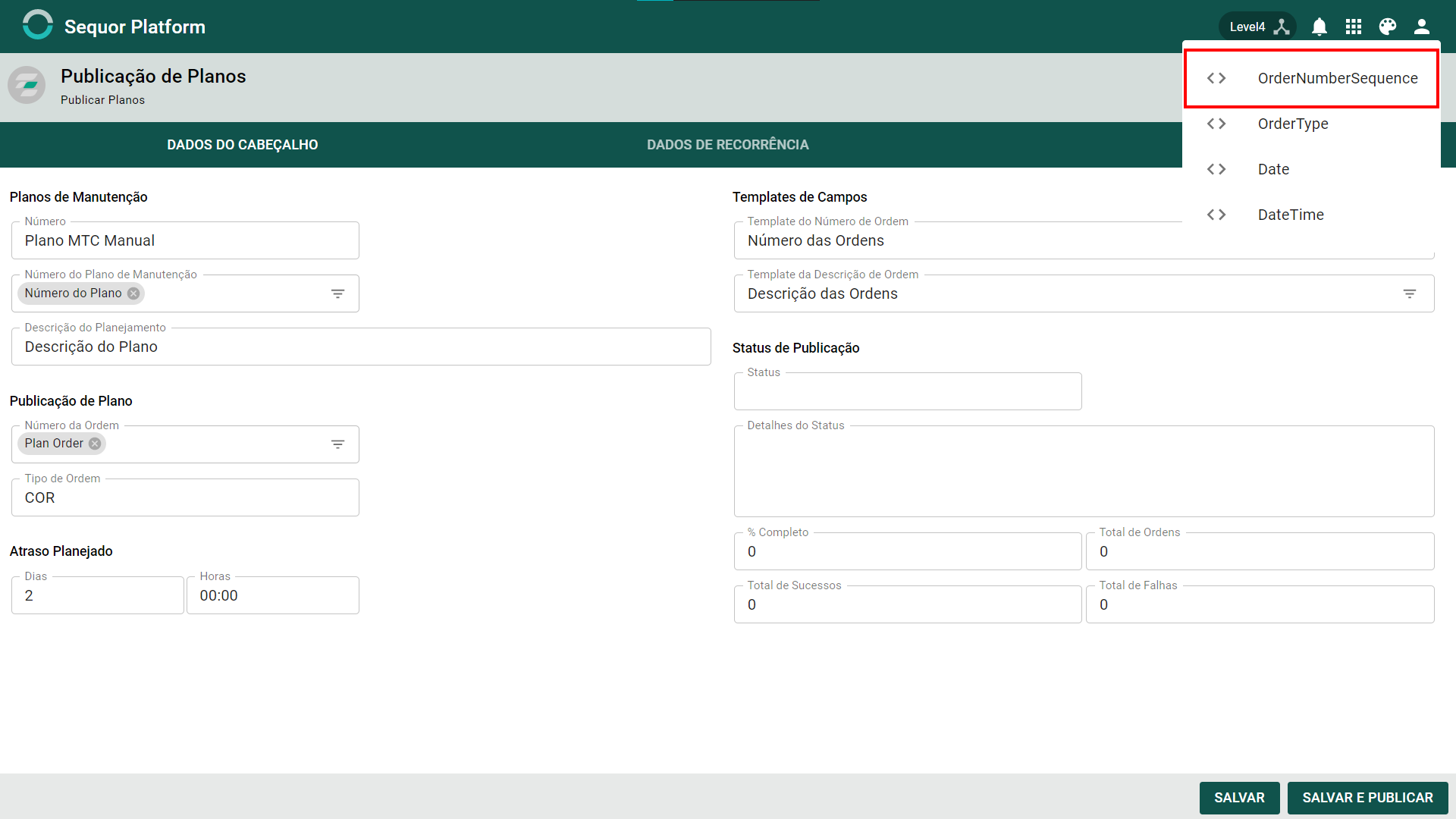Click the Publicação de Plano section heading
1456x819 pixels.
pos(71,401)
